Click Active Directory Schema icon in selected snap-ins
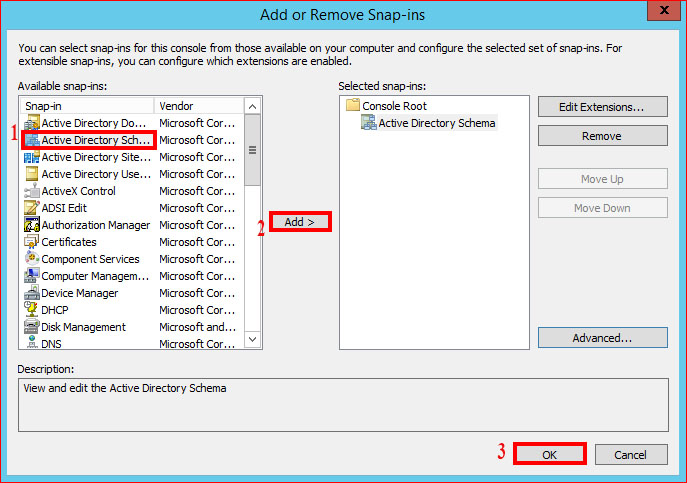Image resolution: width=687 pixels, height=483 pixels. 368,123
